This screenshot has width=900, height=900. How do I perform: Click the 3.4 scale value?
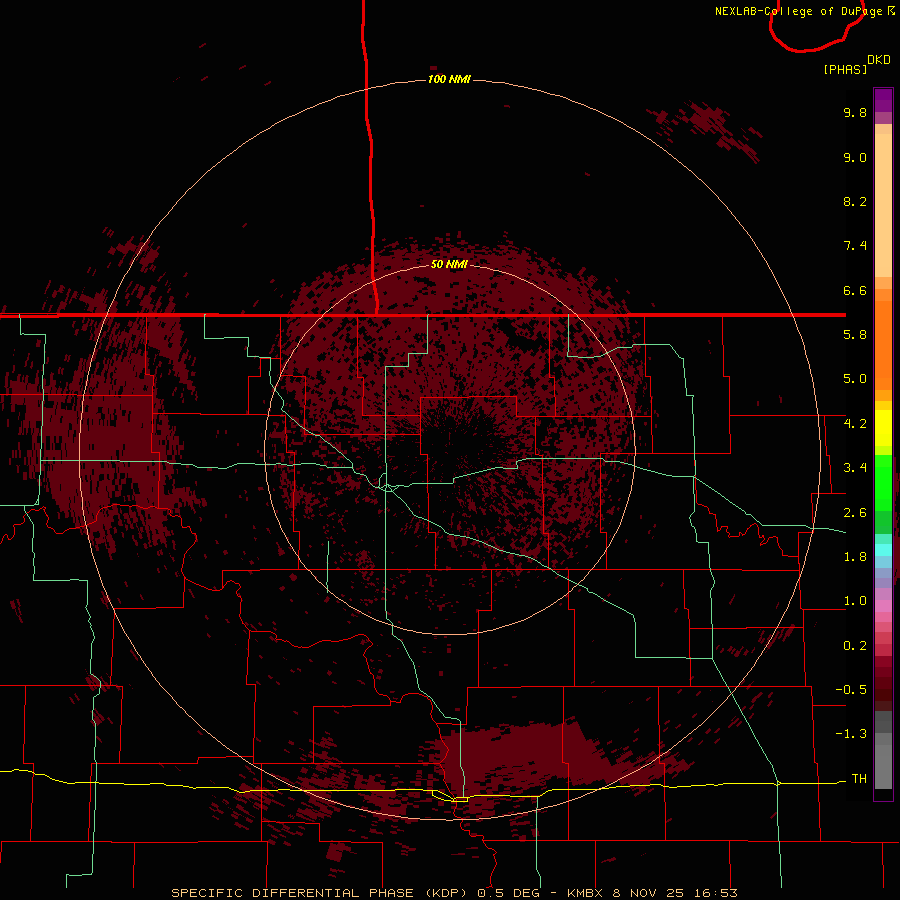pos(855,468)
